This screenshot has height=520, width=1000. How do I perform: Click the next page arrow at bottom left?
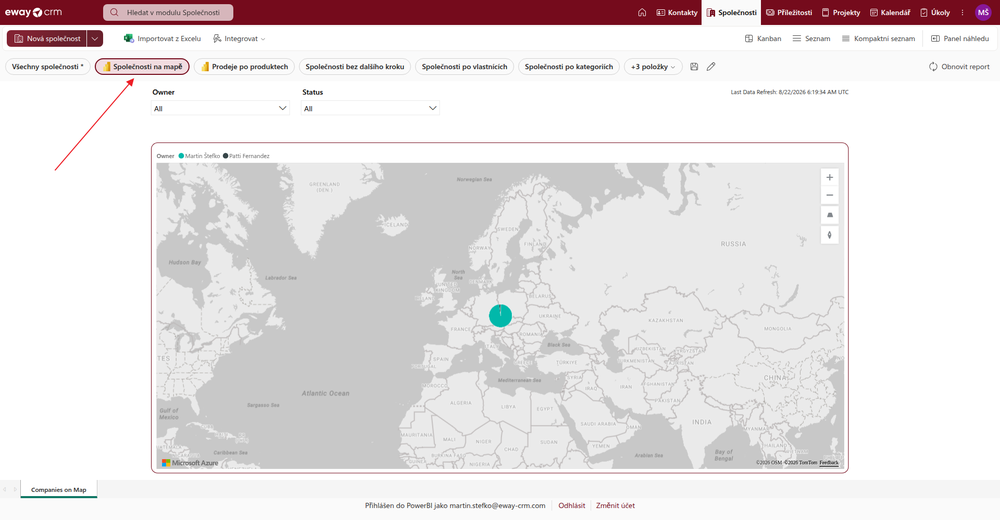tap(15, 490)
